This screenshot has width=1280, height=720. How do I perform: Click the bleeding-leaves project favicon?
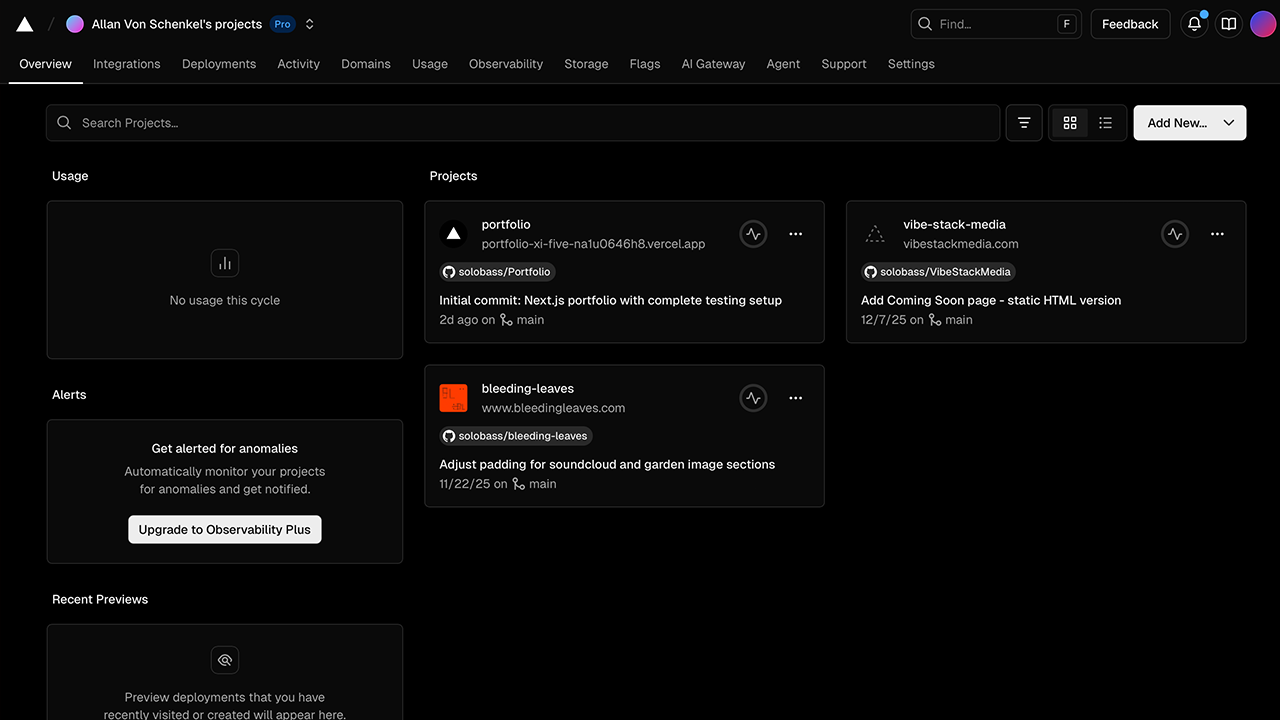coord(453,397)
